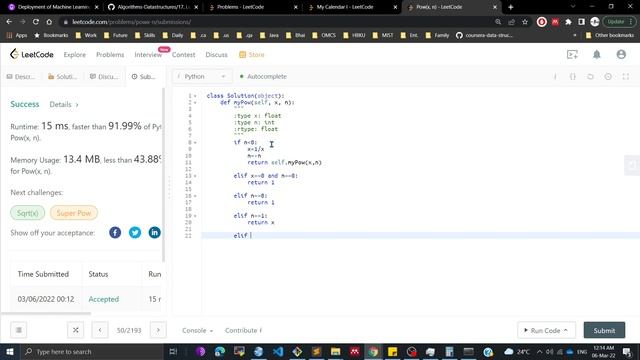Switch to Discuss tab in problem panel
Image resolution: width=640 pixels, height=360 pixels.
(104, 76)
